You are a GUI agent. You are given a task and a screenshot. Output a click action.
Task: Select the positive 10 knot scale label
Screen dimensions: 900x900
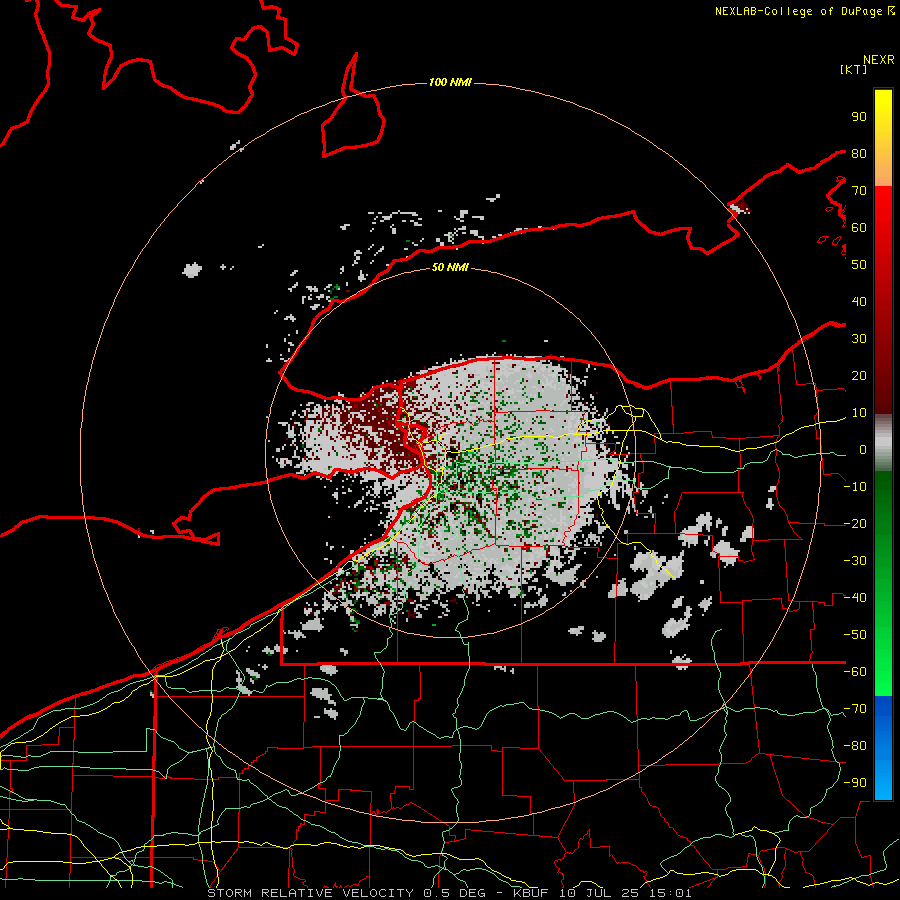click(x=859, y=413)
